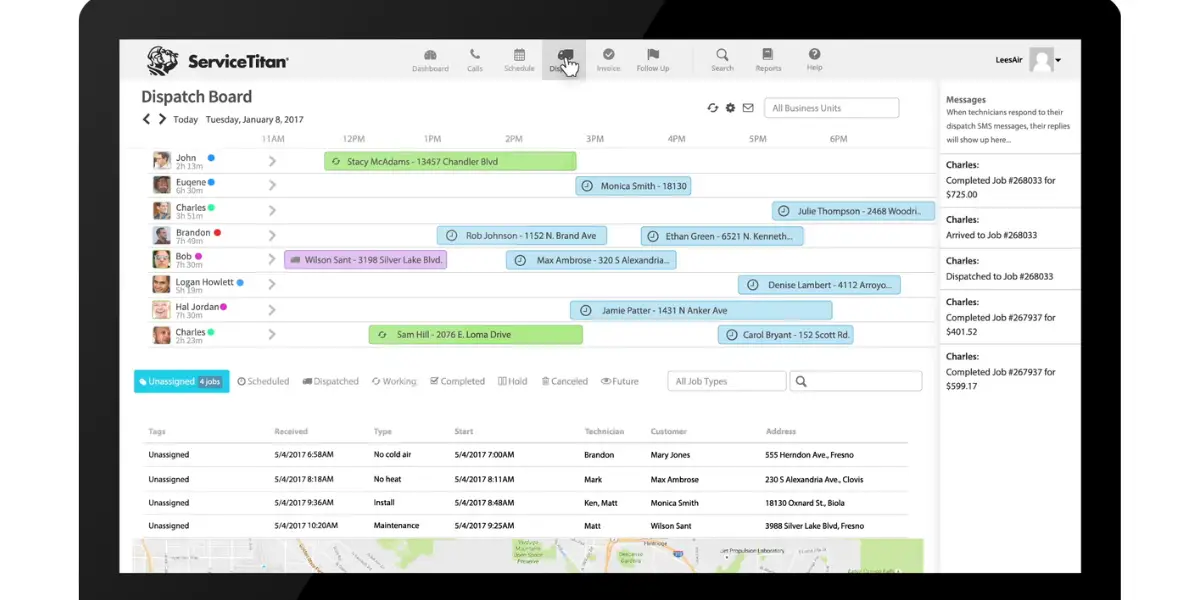The image size is (1200, 600).
Task: Click message Arrived to Job #268033
Action: coord(991,235)
